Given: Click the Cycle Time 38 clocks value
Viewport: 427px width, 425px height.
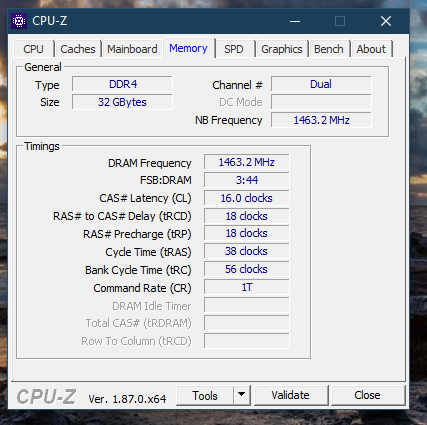Looking at the screenshot, I should point(247,251).
